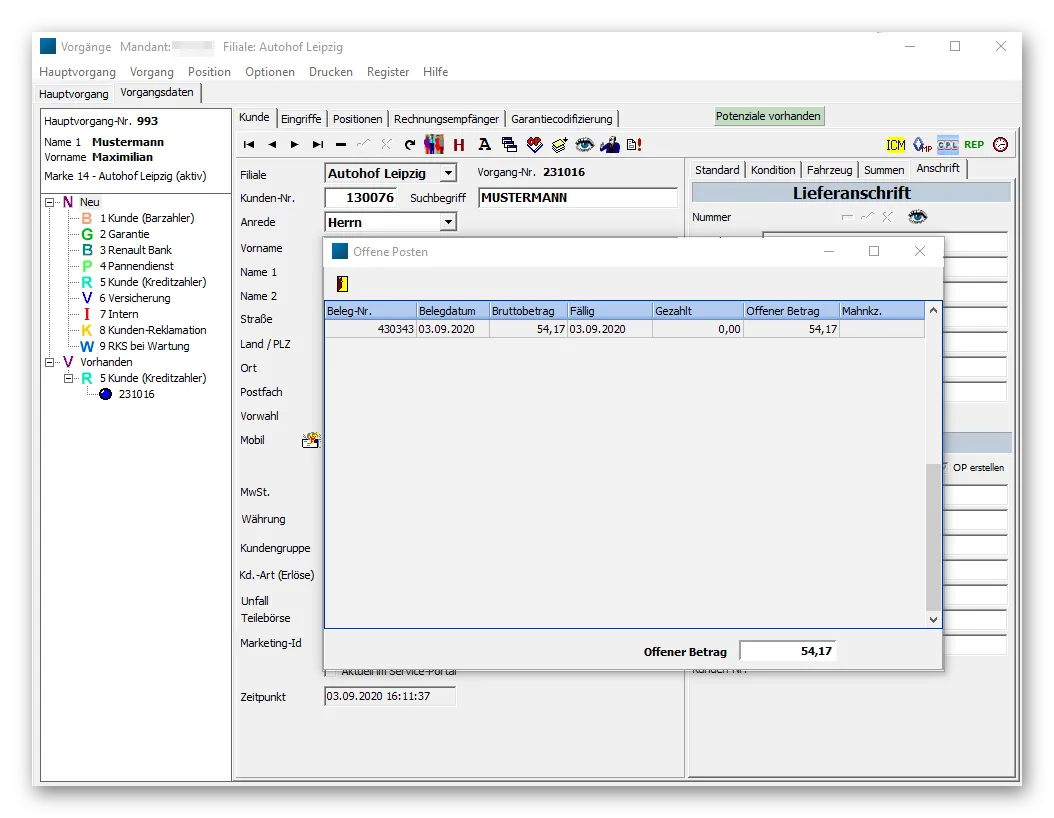
Task: Click the OP heart book toolbar icon
Action: pyautogui.click(x=535, y=145)
